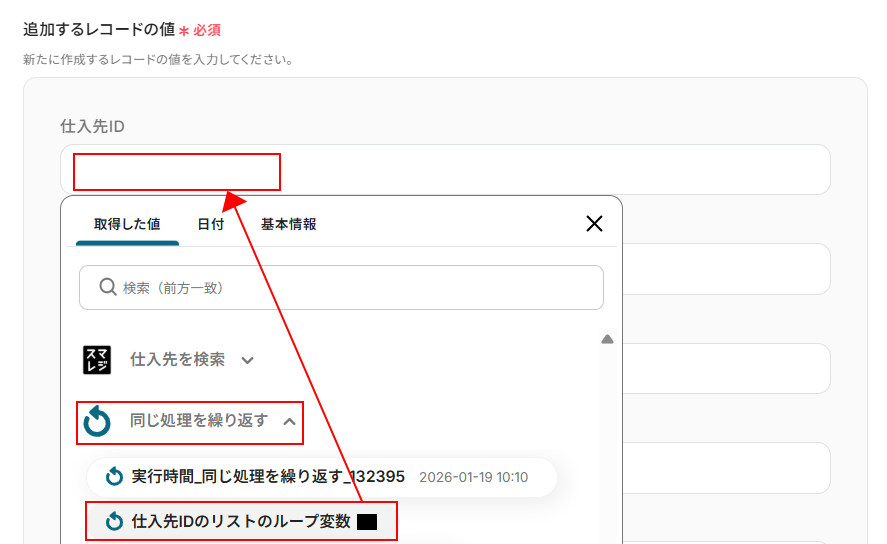
Task: Open the 日付 tab
Action: [210, 224]
